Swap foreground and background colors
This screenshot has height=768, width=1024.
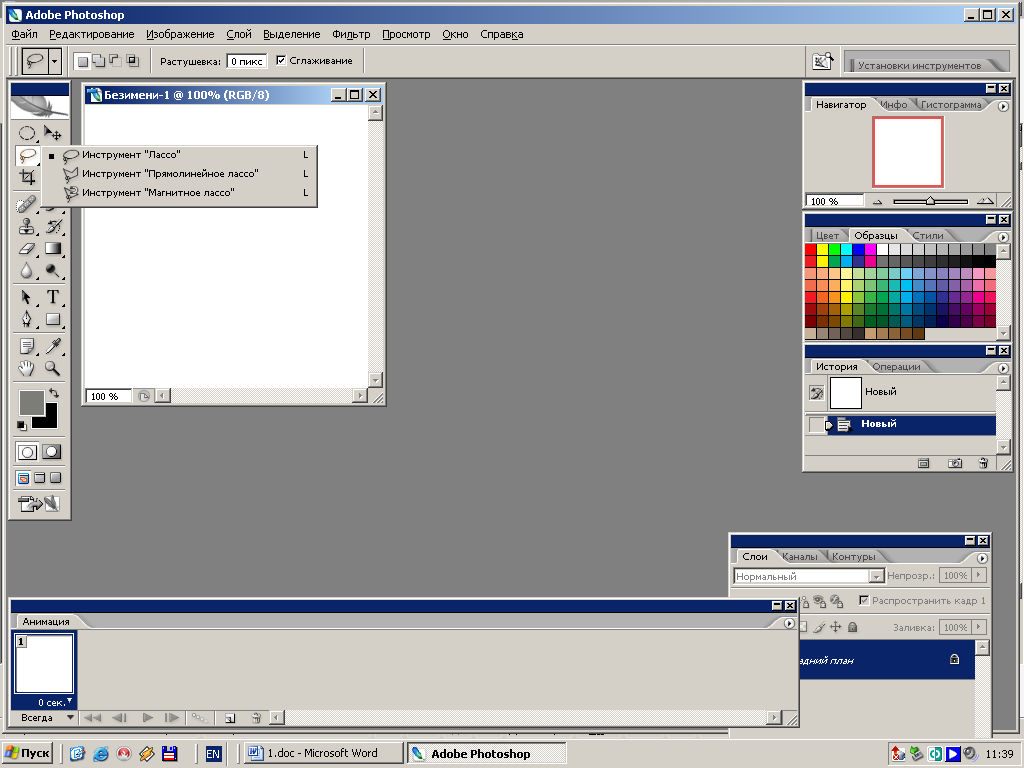tap(54, 393)
